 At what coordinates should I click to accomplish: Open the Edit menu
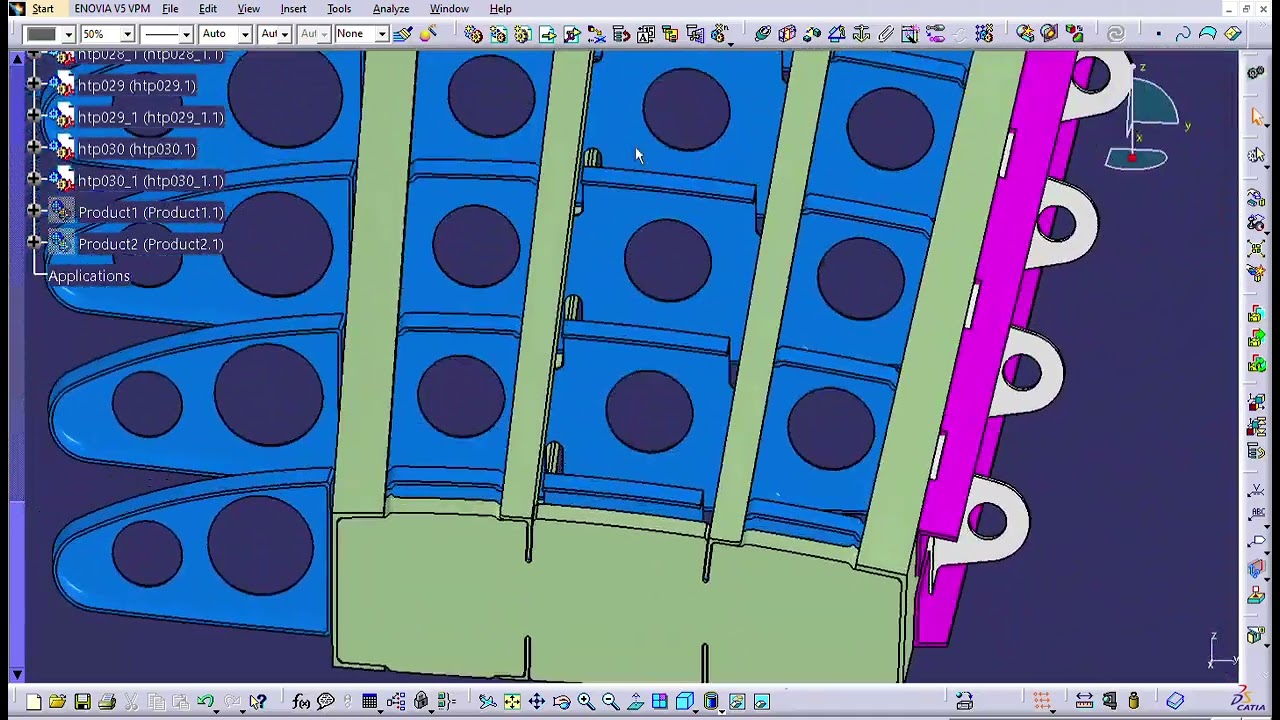click(208, 9)
